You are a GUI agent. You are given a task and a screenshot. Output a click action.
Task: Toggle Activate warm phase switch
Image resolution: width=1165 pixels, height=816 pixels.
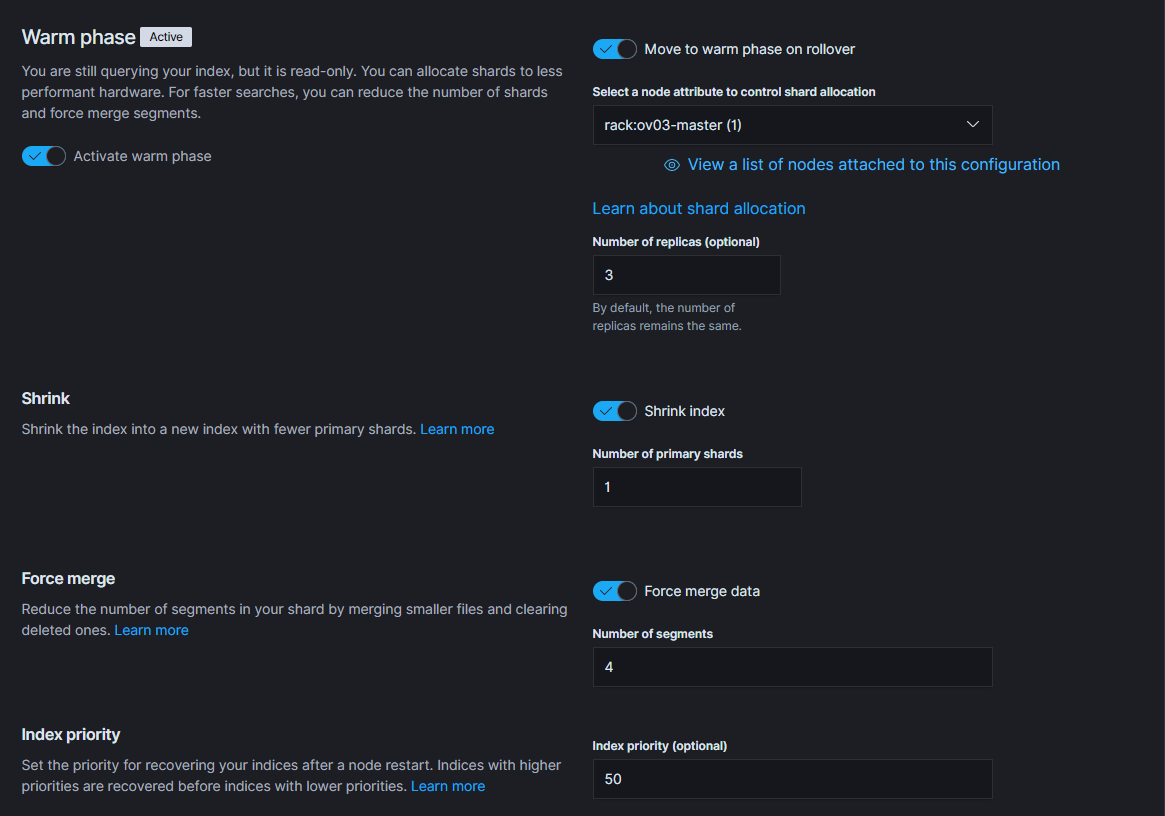pos(44,156)
